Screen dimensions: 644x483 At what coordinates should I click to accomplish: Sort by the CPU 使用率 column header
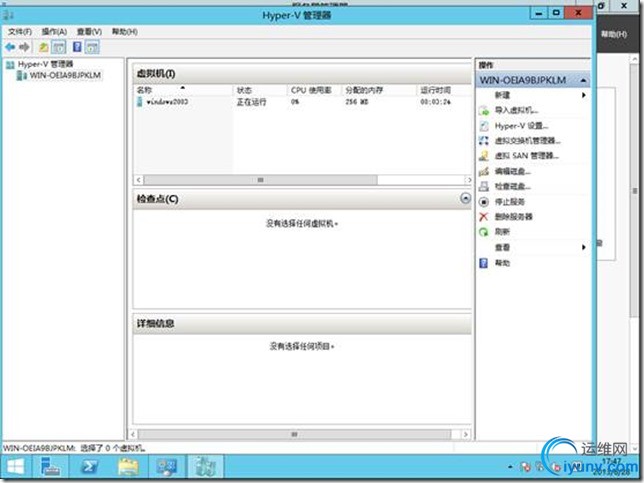pyautogui.click(x=314, y=90)
